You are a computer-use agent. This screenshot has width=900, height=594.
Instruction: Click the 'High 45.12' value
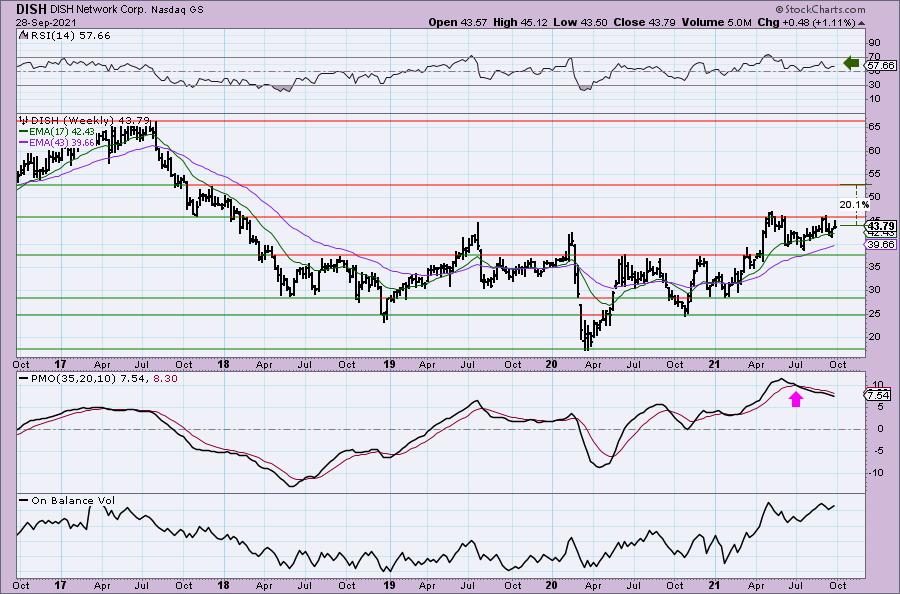[520, 22]
